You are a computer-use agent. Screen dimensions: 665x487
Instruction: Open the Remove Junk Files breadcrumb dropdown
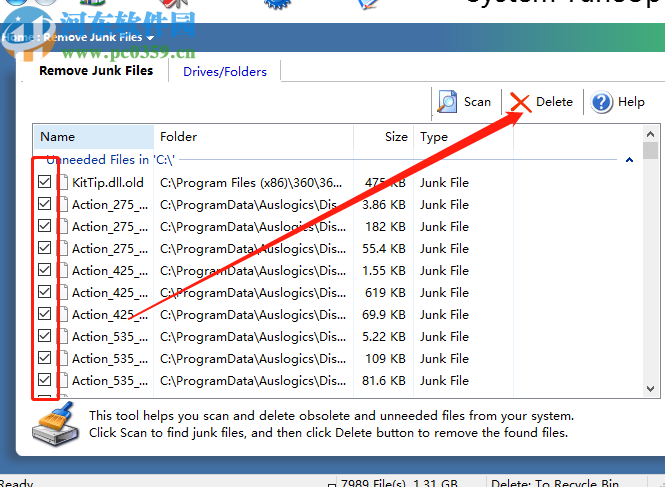coord(150,38)
